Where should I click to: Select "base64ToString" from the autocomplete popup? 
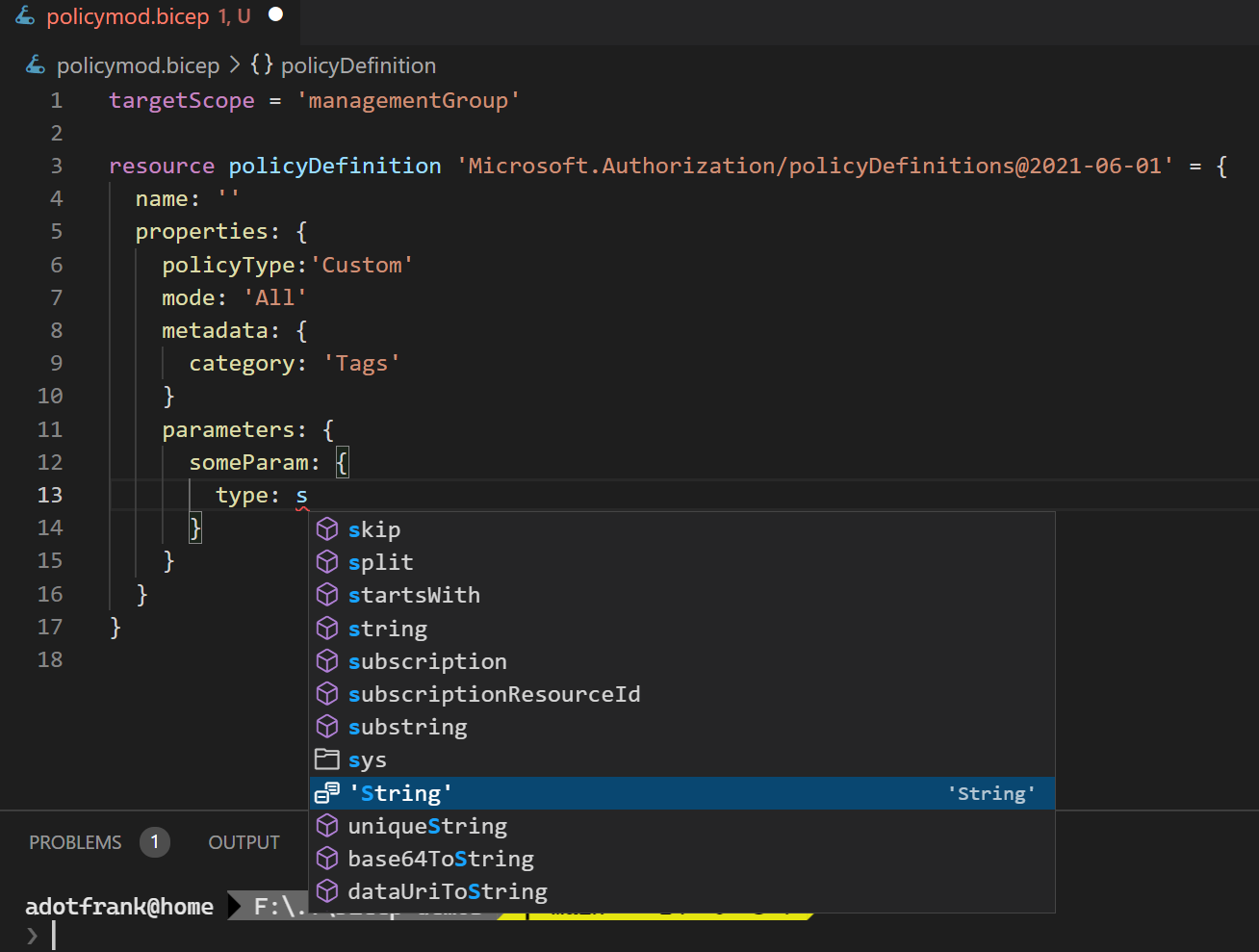tap(440, 858)
